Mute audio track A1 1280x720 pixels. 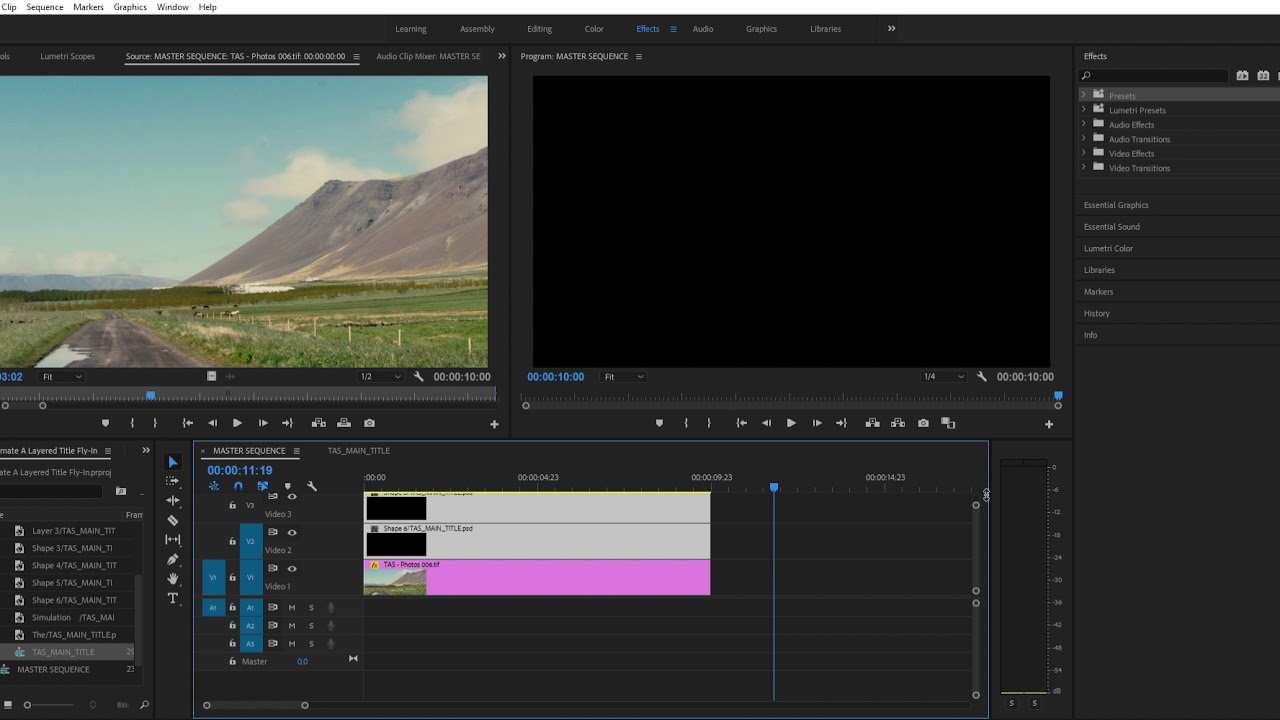point(292,607)
